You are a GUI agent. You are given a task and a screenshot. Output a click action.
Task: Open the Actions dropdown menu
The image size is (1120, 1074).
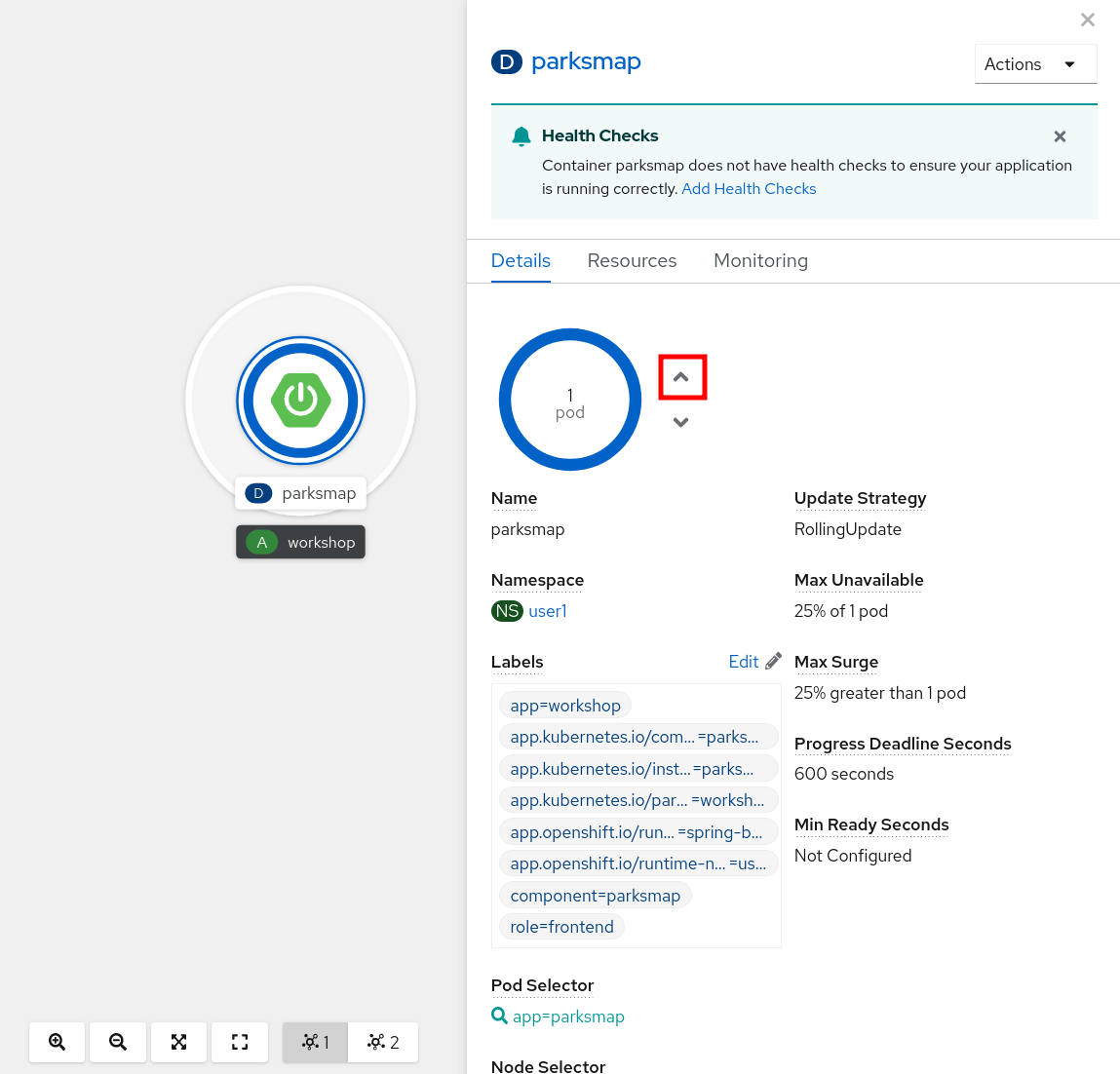click(x=1035, y=64)
